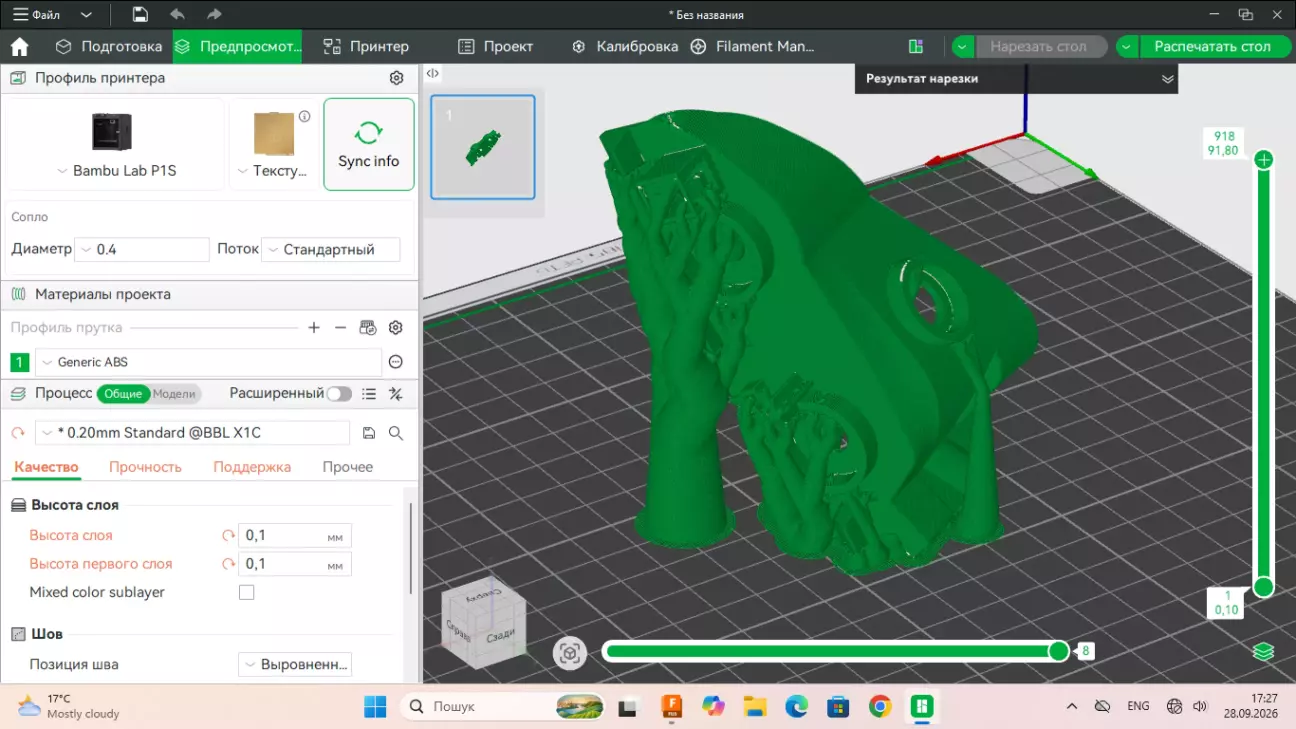Save the process preset icon
Viewport: 1296px width, 729px height.
point(369,433)
